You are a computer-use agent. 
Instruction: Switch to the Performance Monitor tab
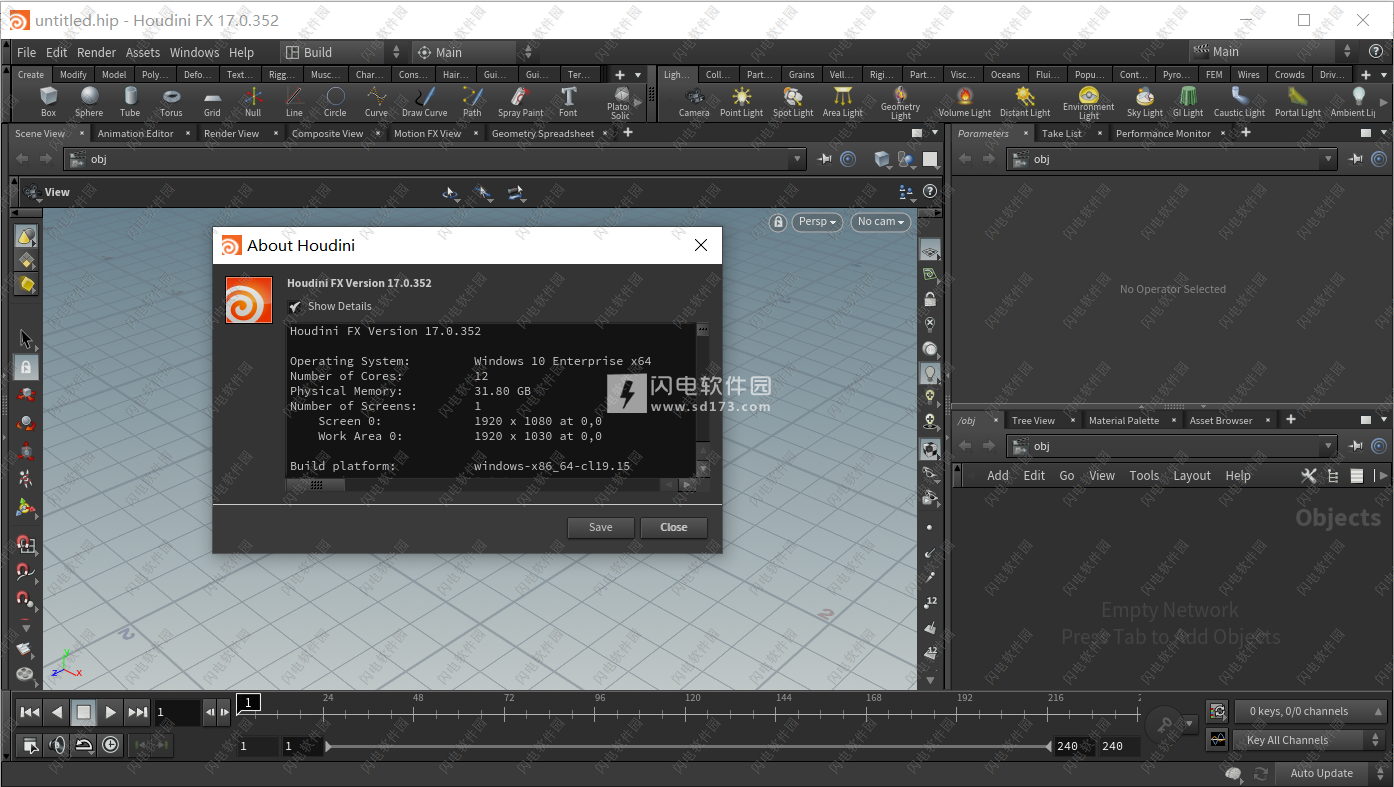(x=1163, y=133)
